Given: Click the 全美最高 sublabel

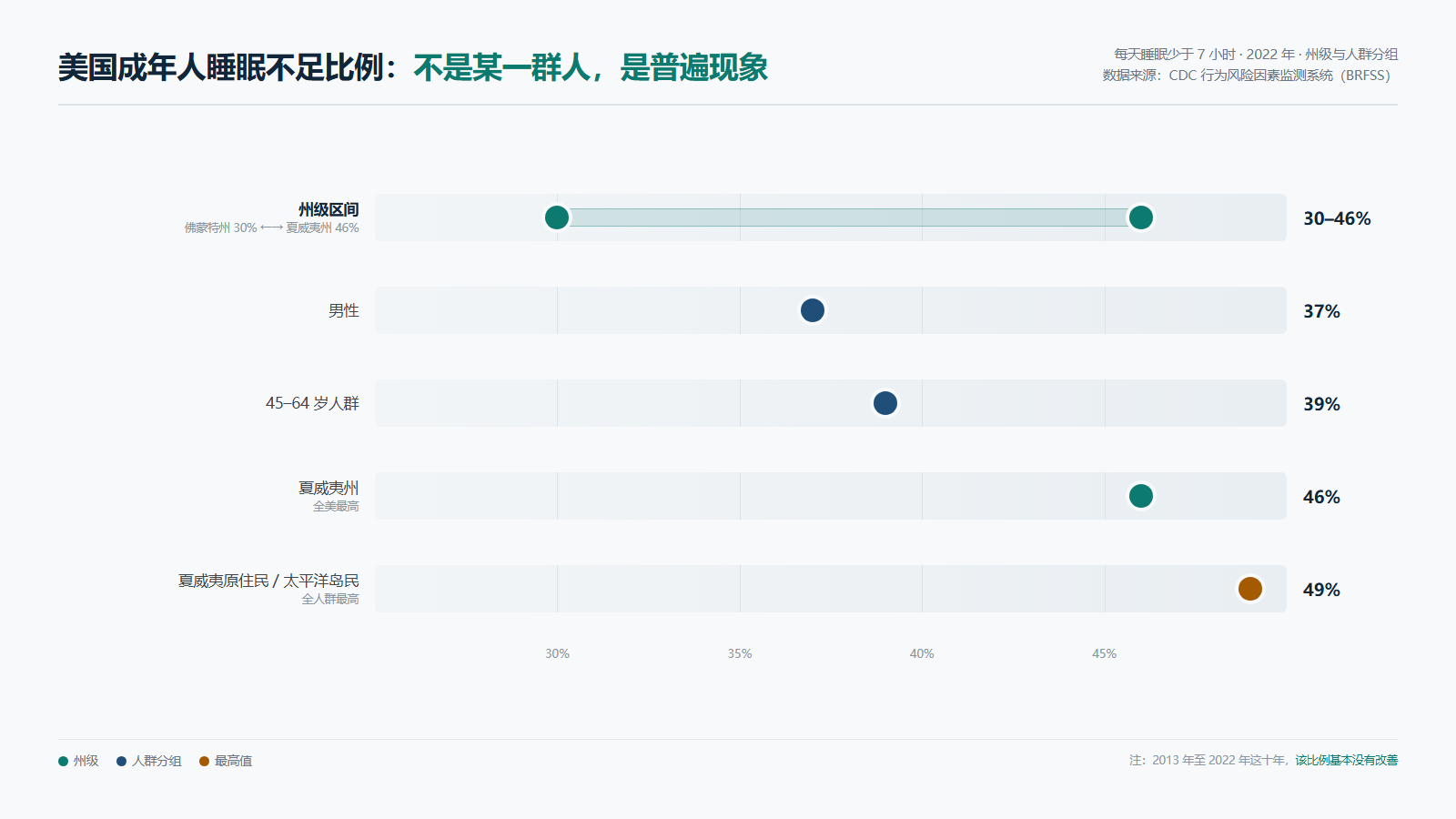Looking at the screenshot, I should pos(337,506).
